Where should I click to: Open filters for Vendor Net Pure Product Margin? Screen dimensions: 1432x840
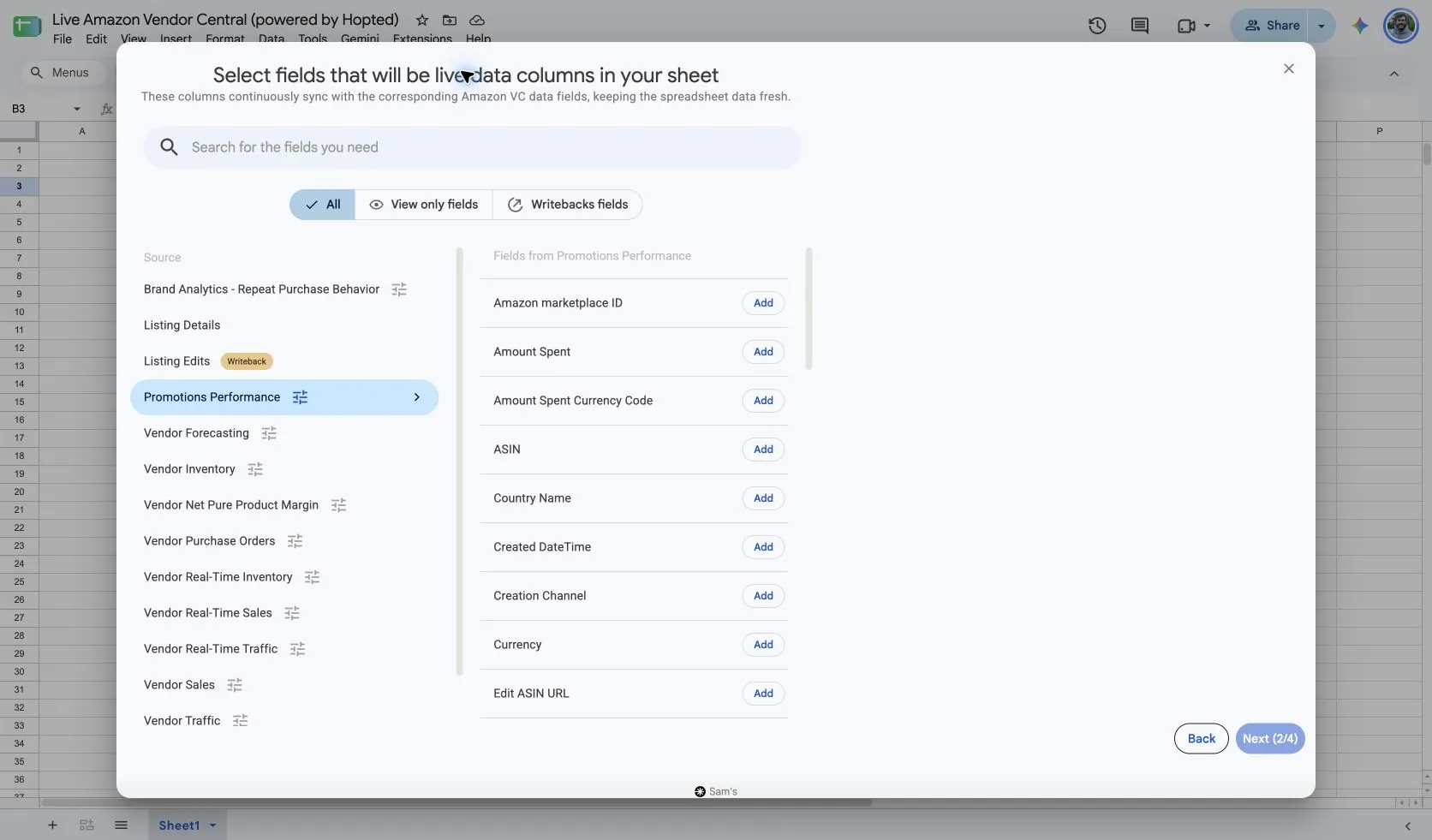point(339,505)
